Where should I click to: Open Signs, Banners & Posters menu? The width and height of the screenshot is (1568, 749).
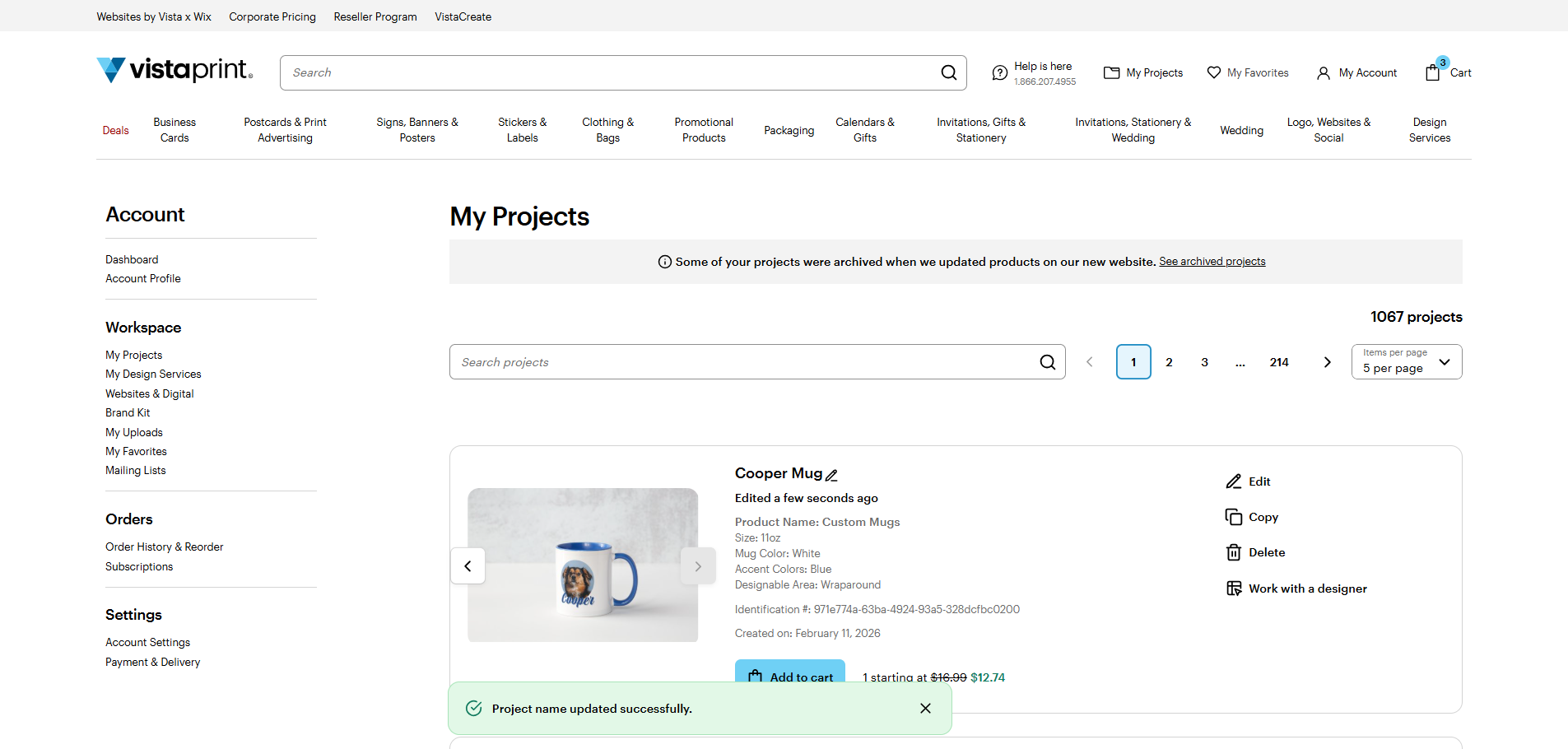417,130
